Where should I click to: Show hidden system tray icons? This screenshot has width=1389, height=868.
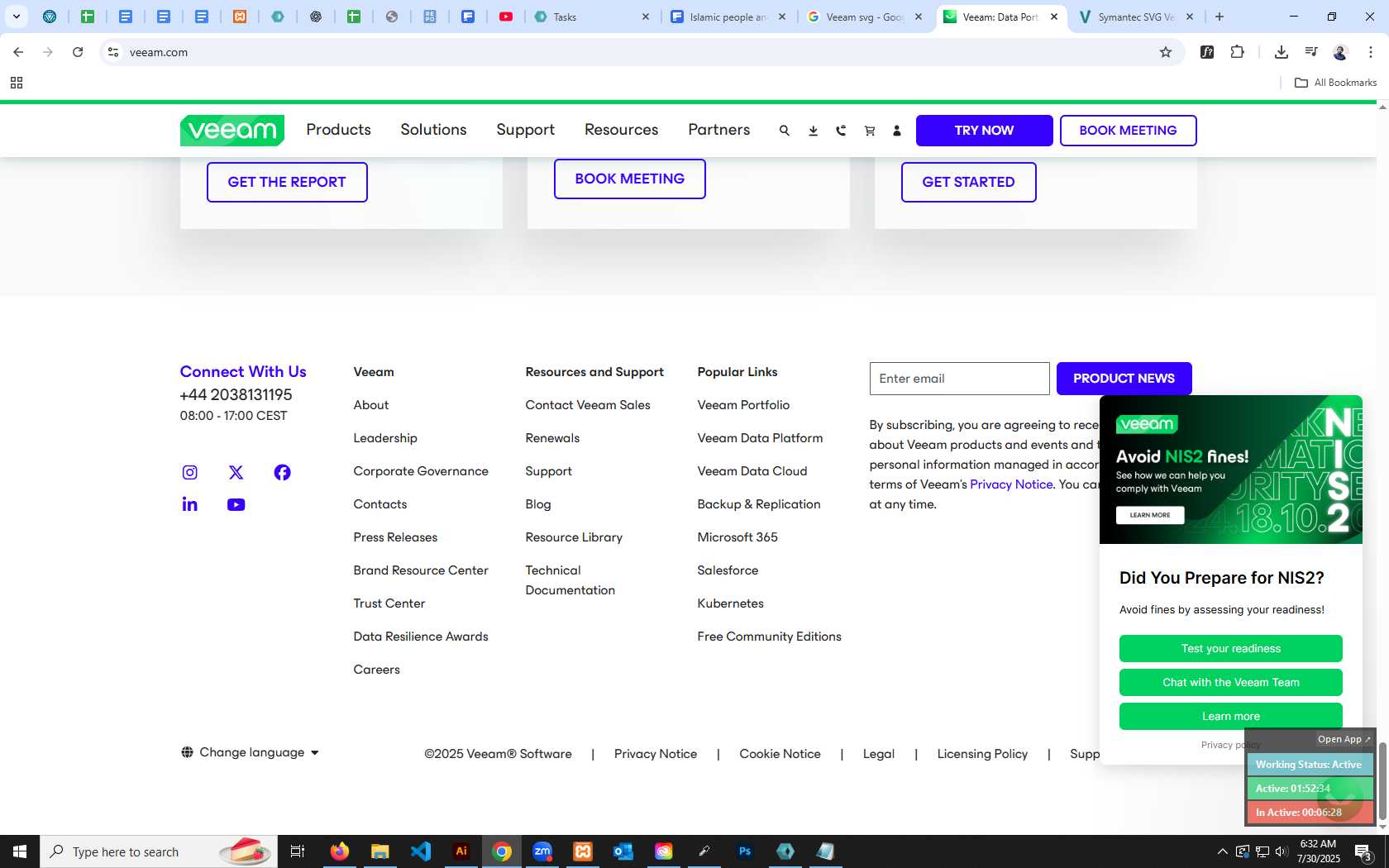1223,851
